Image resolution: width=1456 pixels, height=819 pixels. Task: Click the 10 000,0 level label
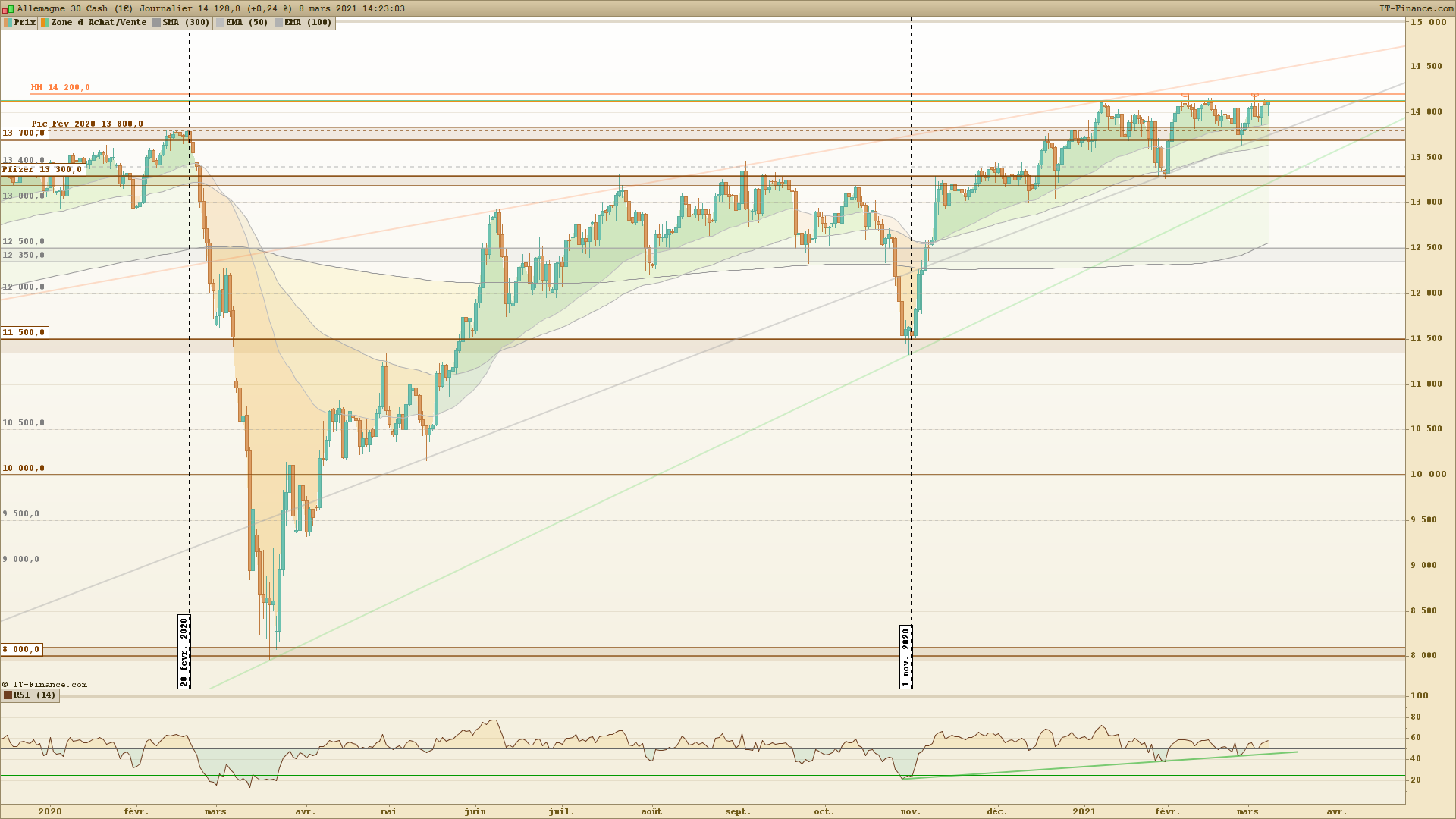click(24, 468)
